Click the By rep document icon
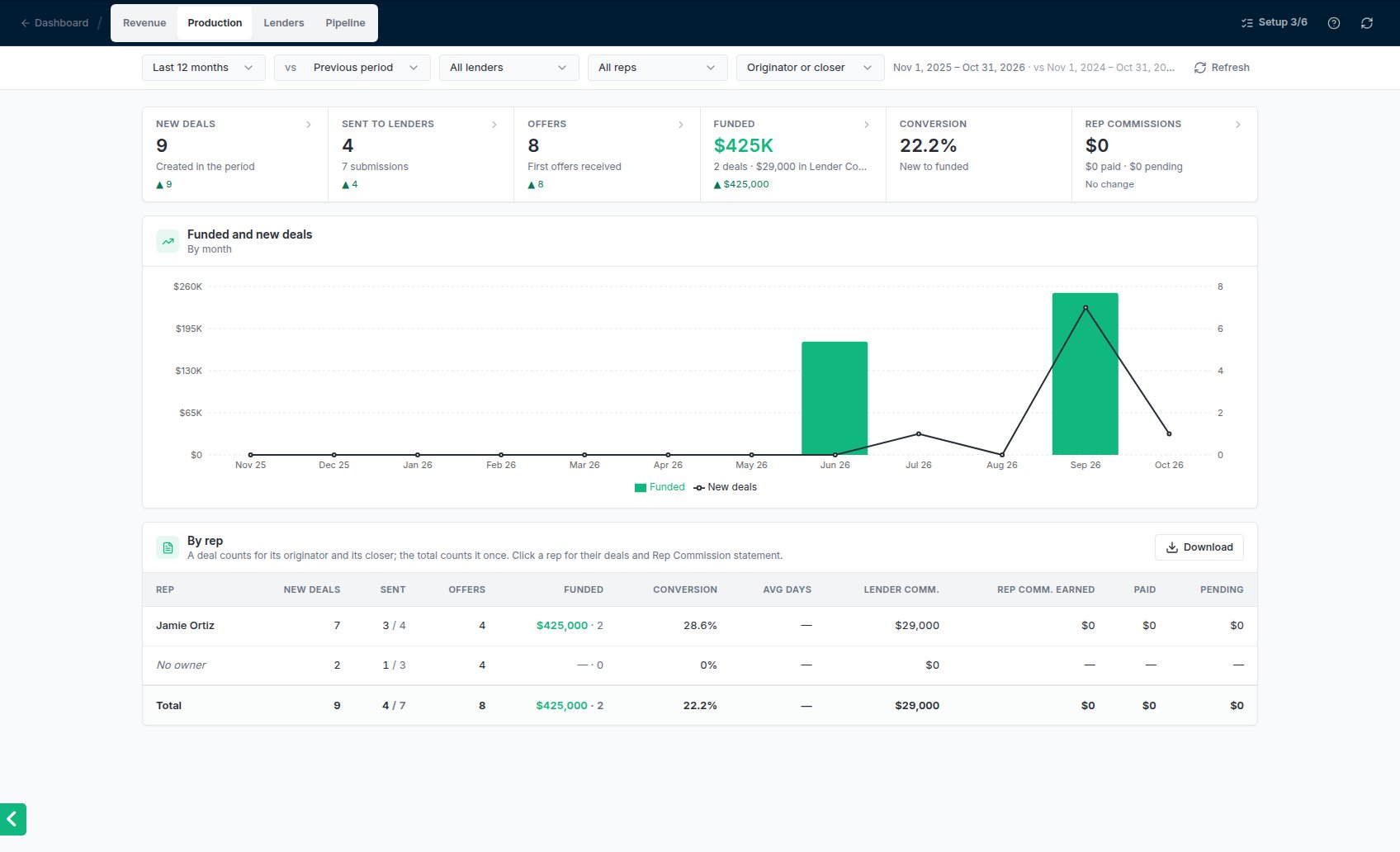The image size is (1400, 852). (x=168, y=547)
